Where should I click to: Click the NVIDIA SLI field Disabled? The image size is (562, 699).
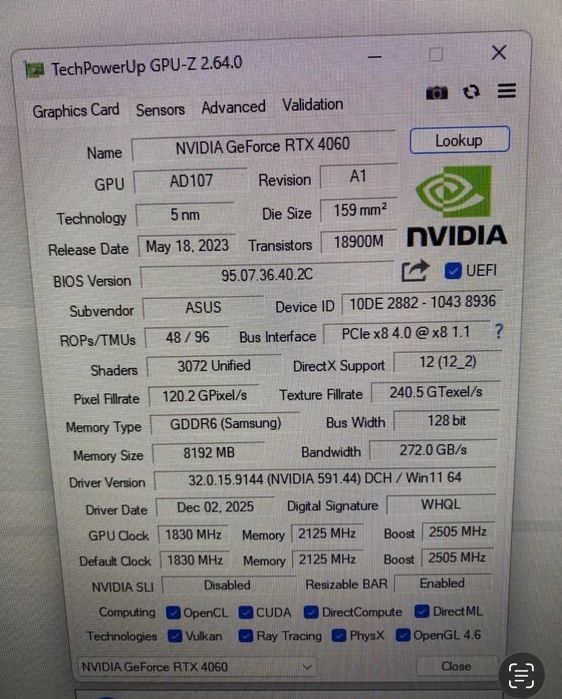point(227,585)
